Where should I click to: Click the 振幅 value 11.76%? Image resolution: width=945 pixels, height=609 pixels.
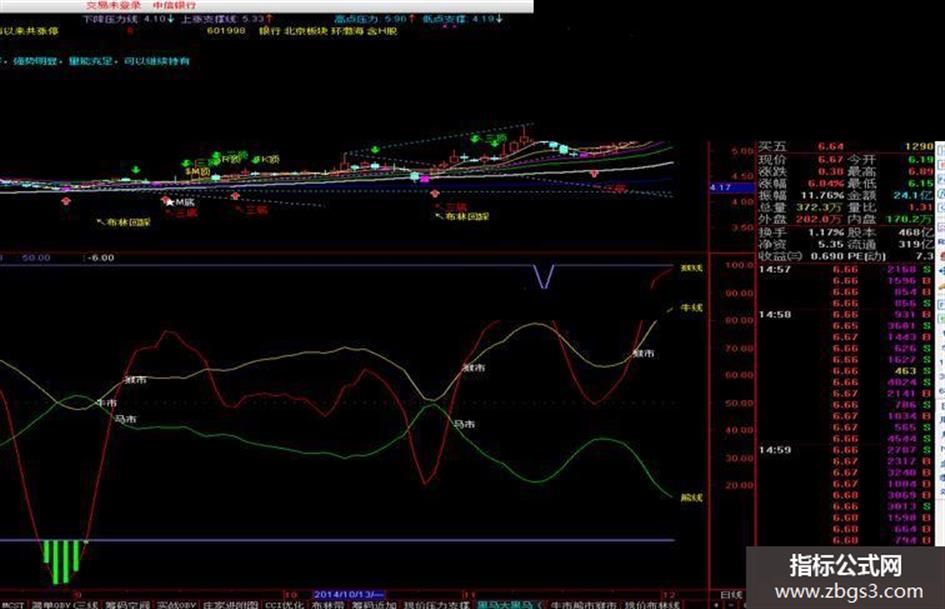pyautogui.click(x=822, y=195)
